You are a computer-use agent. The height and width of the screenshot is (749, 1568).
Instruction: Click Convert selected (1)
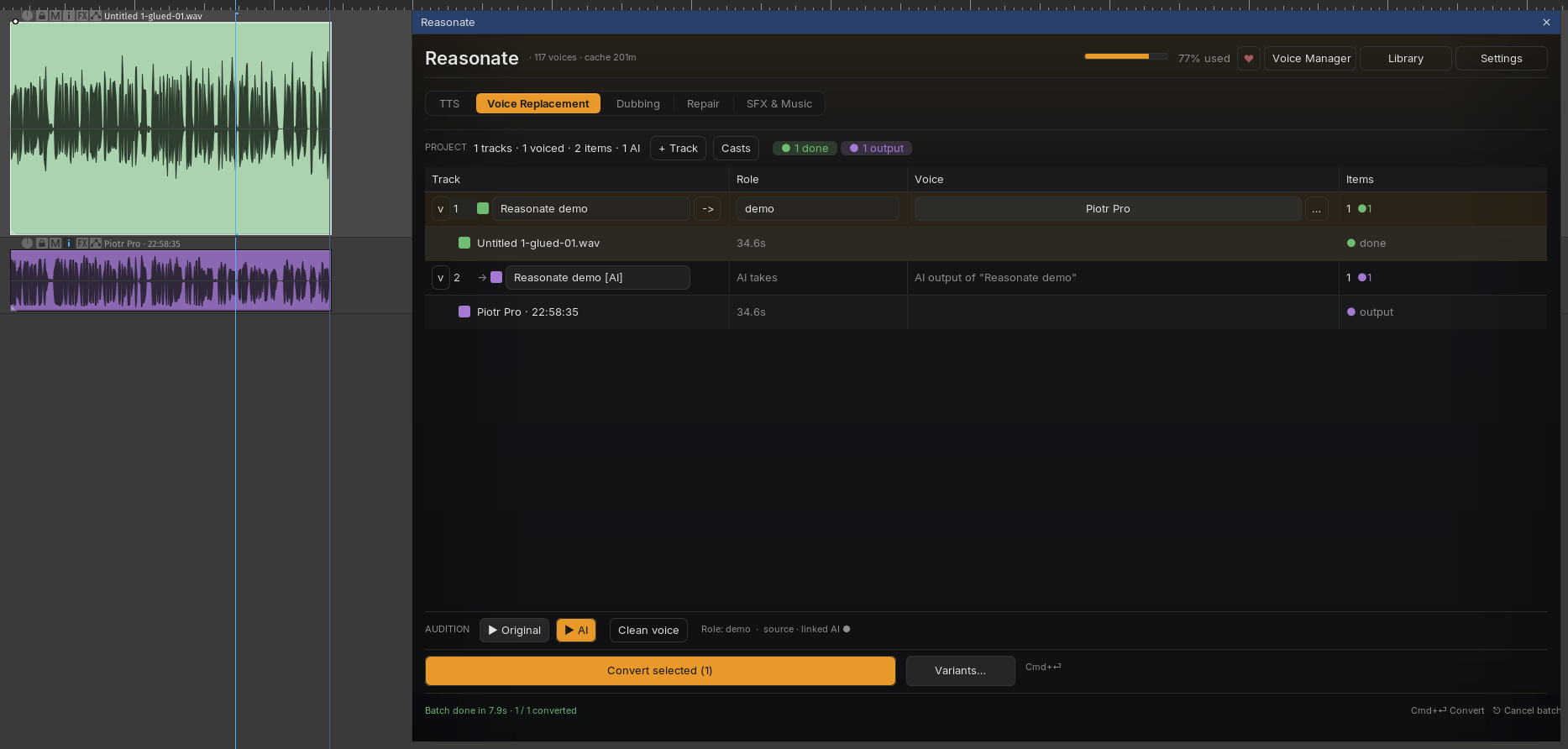(x=660, y=671)
